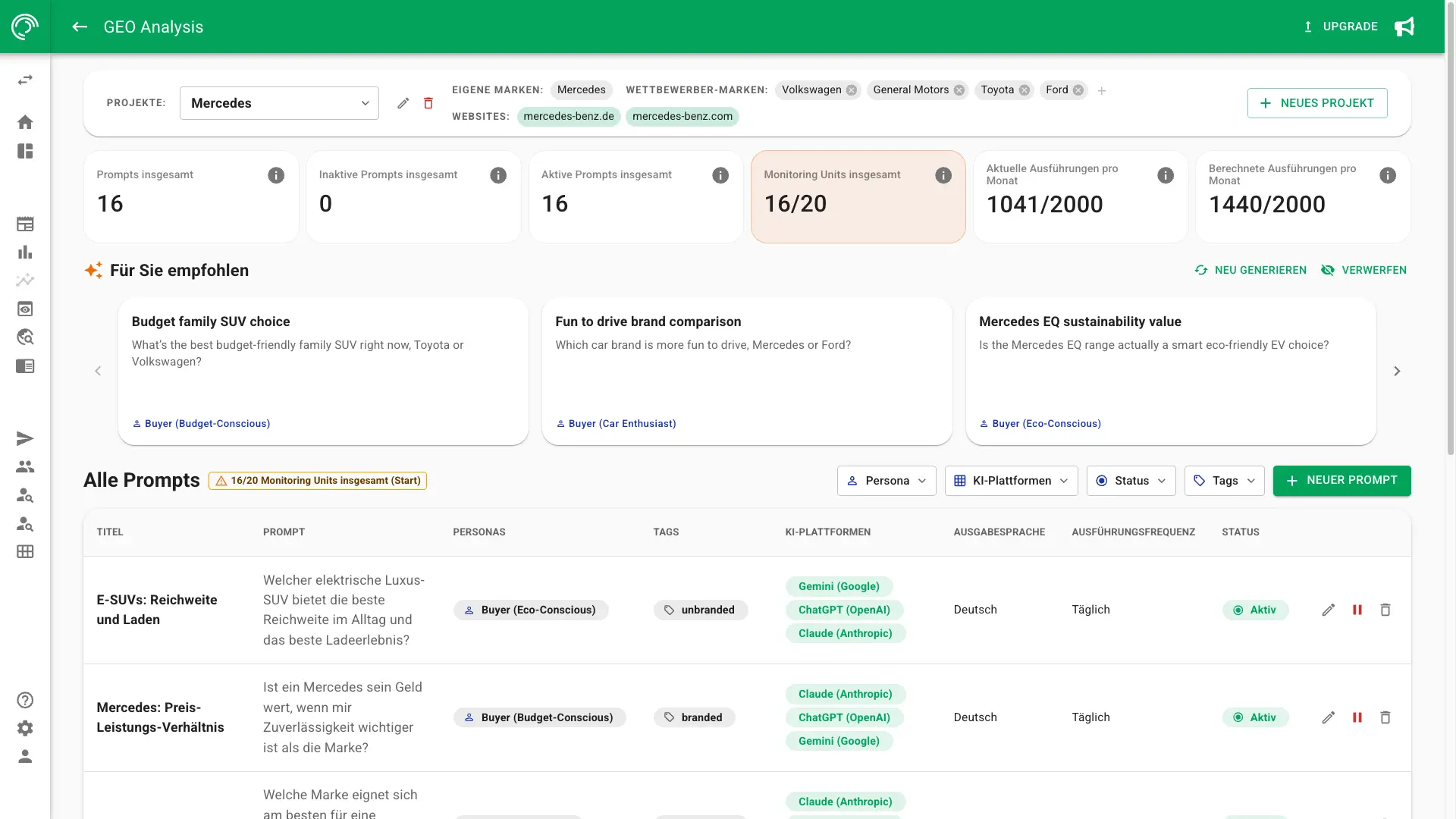Open the announcements megaphone icon
This screenshot has width=1456, height=819.
pyautogui.click(x=1404, y=27)
